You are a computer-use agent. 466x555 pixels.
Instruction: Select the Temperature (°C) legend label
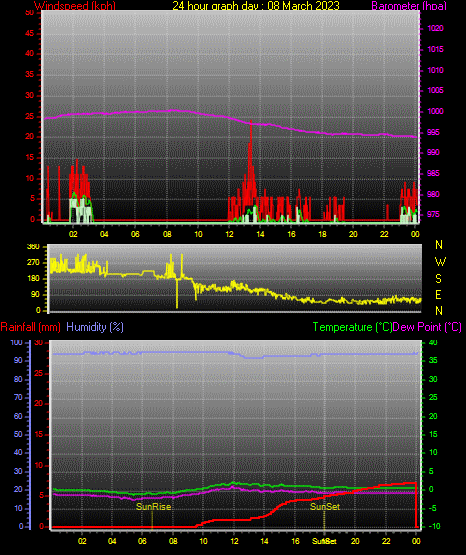coord(352,327)
